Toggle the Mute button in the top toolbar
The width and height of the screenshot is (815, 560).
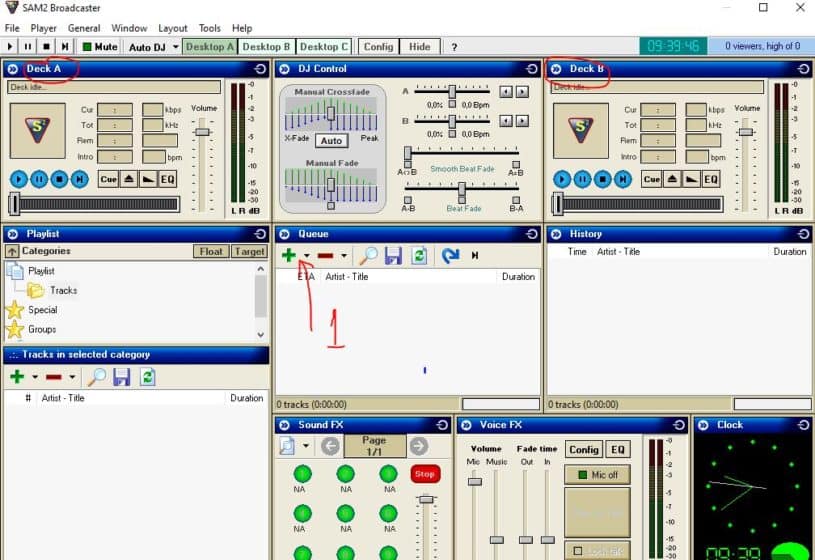(100, 46)
